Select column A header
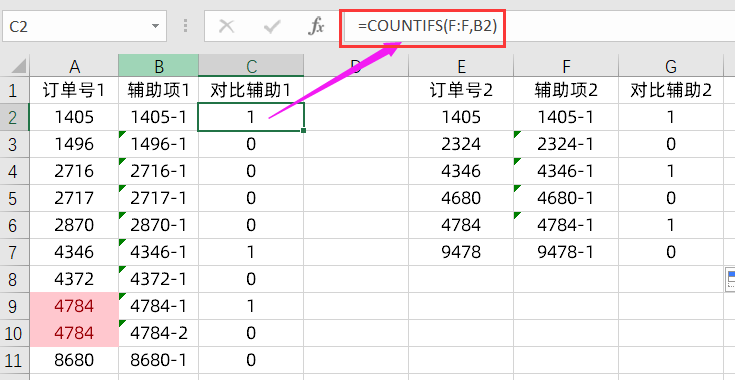 [x=74, y=66]
